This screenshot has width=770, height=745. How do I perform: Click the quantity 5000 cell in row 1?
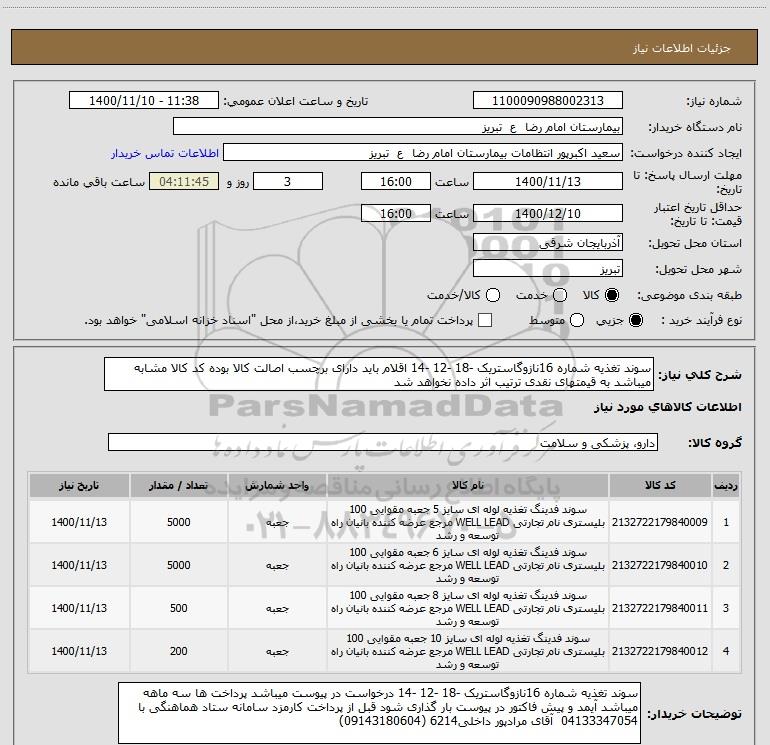(x=178, y=522)
